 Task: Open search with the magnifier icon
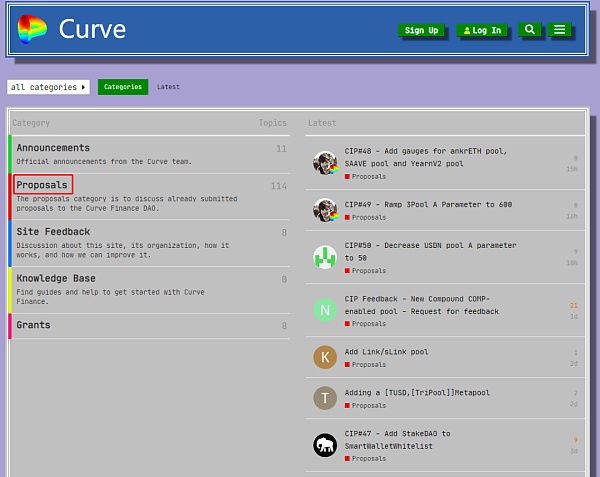pos(530,30)
